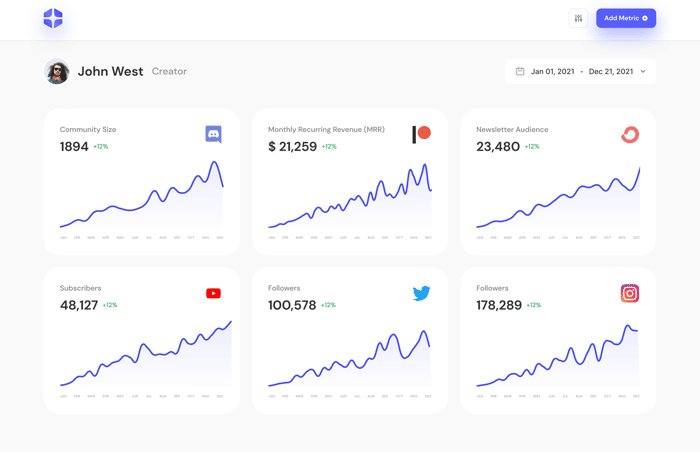Click the calendar icon in date range
Image resolution: width=700 pixels, height=452 pixels.
[x=520, y=71]
